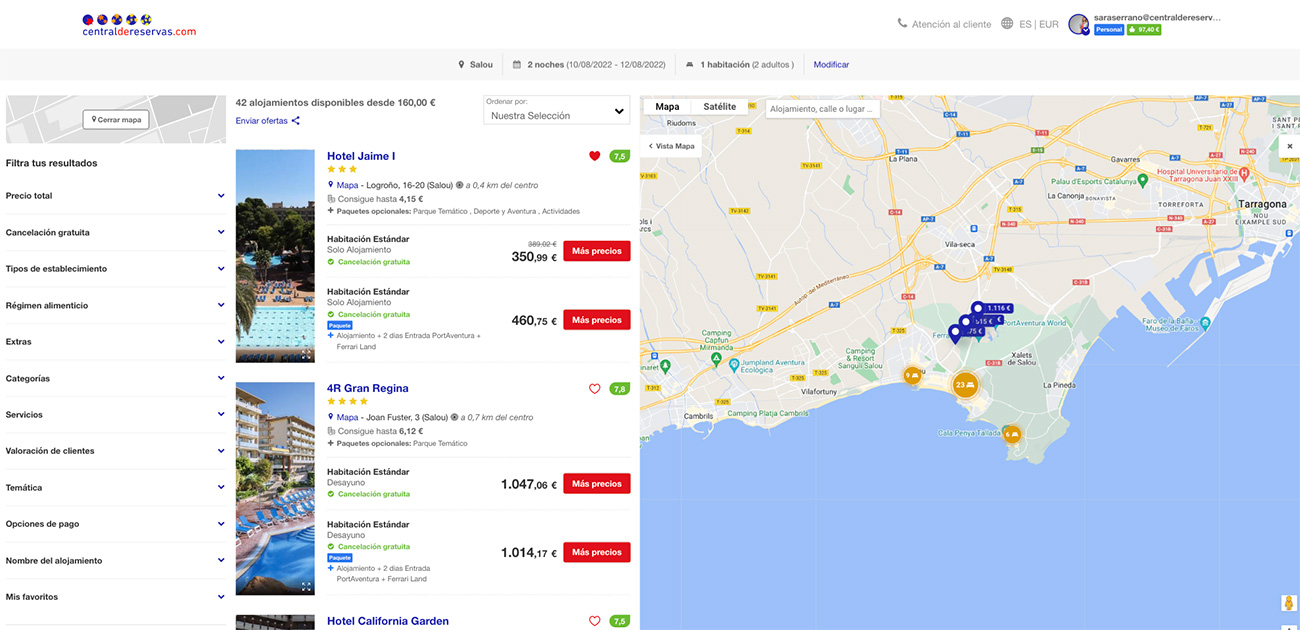Open the Hotel Jaime I pool photo
The image size is (1300, 630).
(275, 256)
